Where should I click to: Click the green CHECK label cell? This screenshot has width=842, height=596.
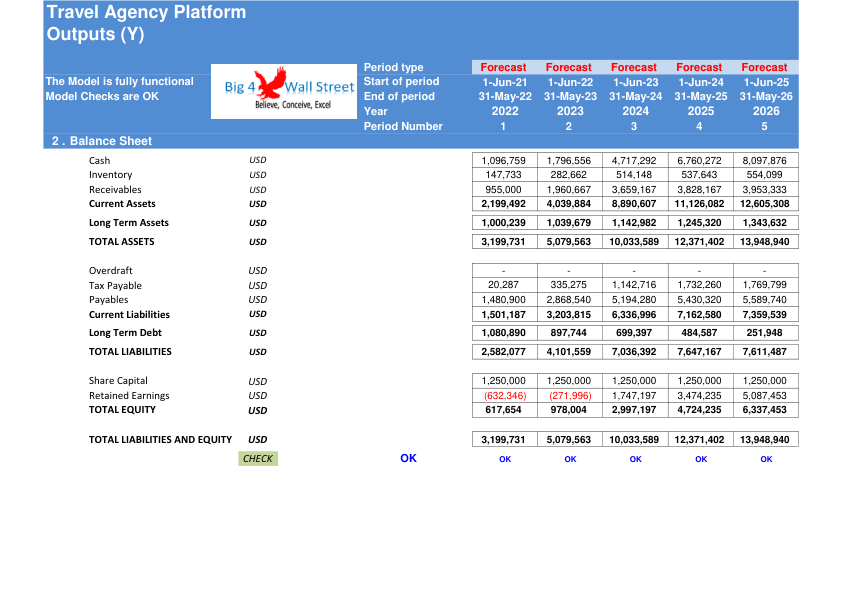[x=258, y=459]
